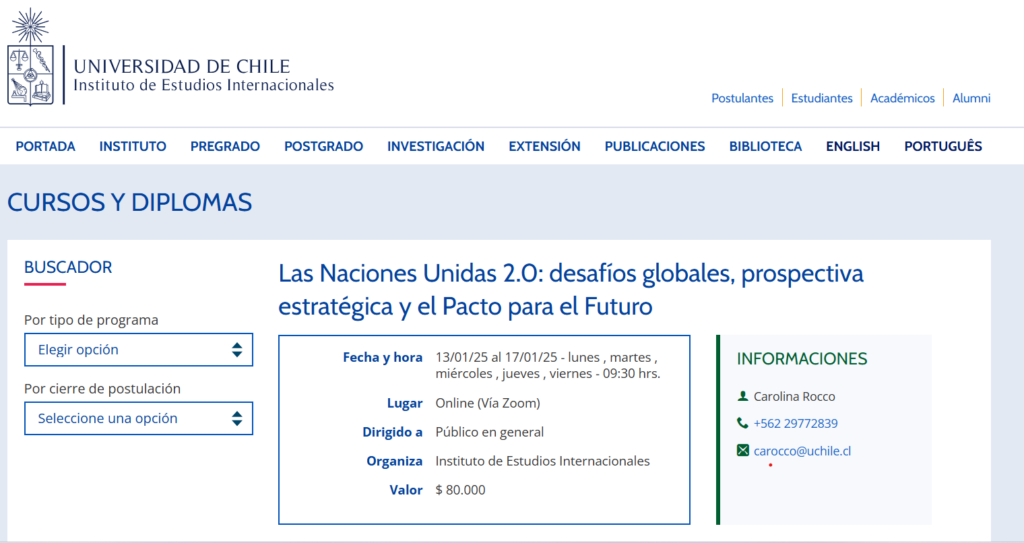Click the price $ 80.000
Viewport: 1024px width, 543px height.
460,490
